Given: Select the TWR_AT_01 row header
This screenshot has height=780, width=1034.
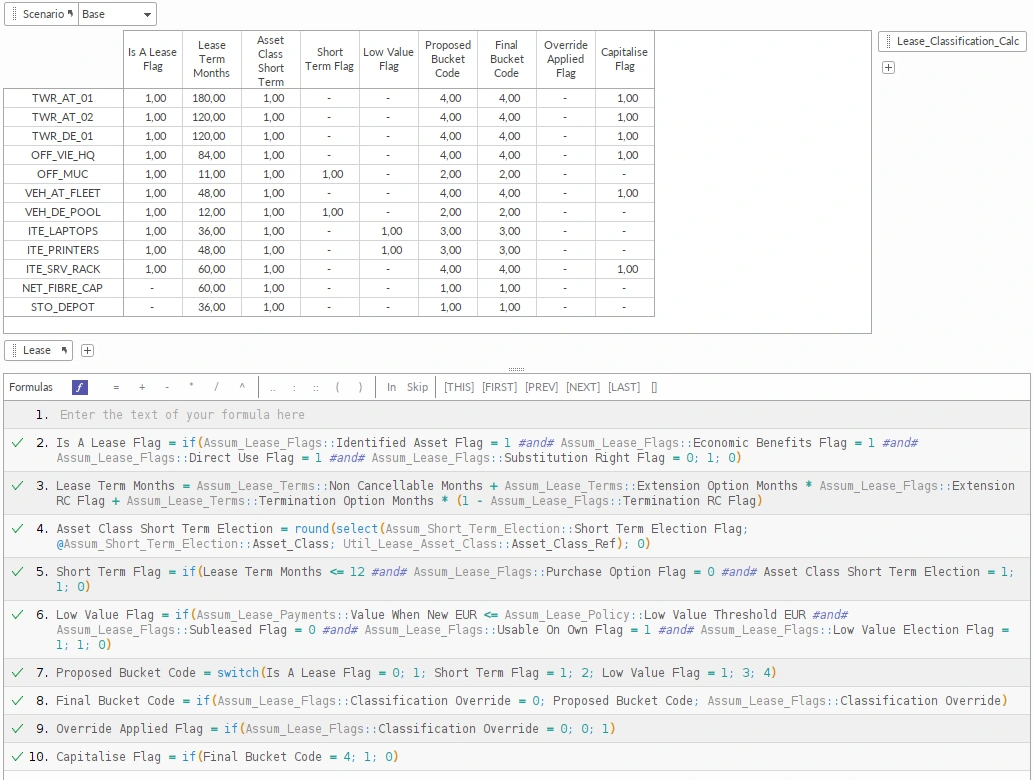Looking at the screenshot, I should [x=63, y=98].
